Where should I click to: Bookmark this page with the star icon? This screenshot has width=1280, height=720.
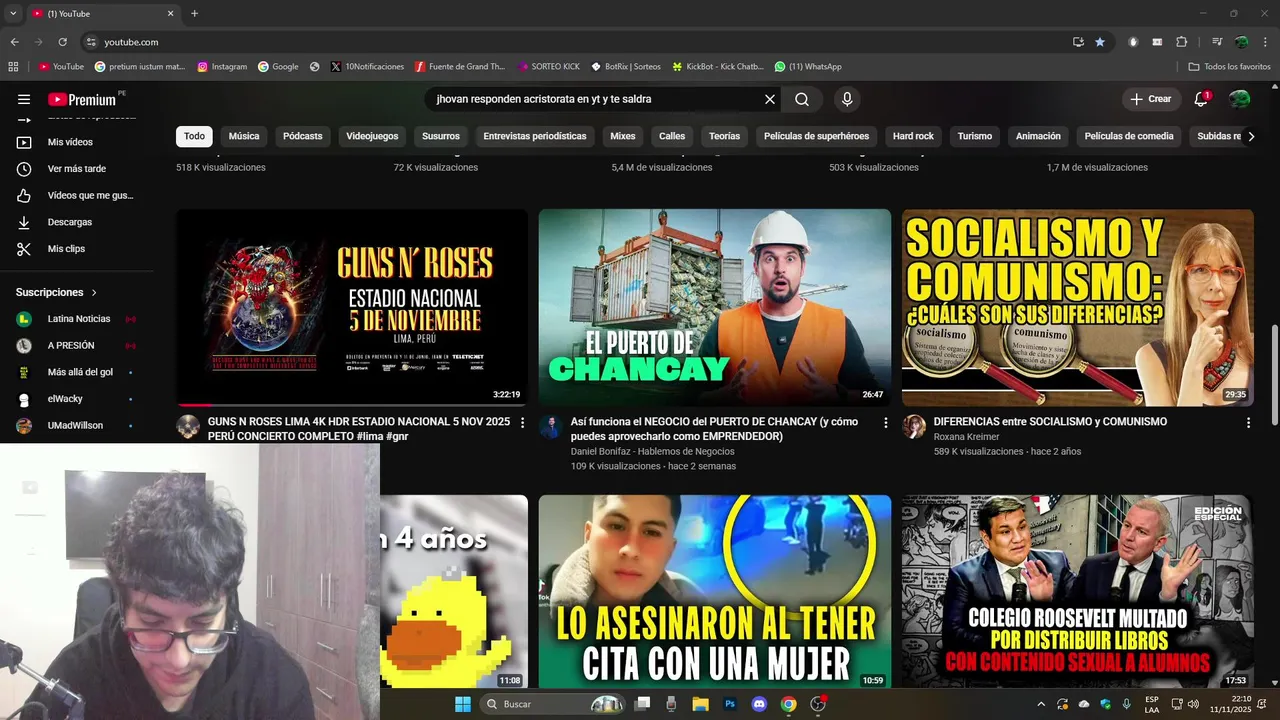pos(1100,42)
